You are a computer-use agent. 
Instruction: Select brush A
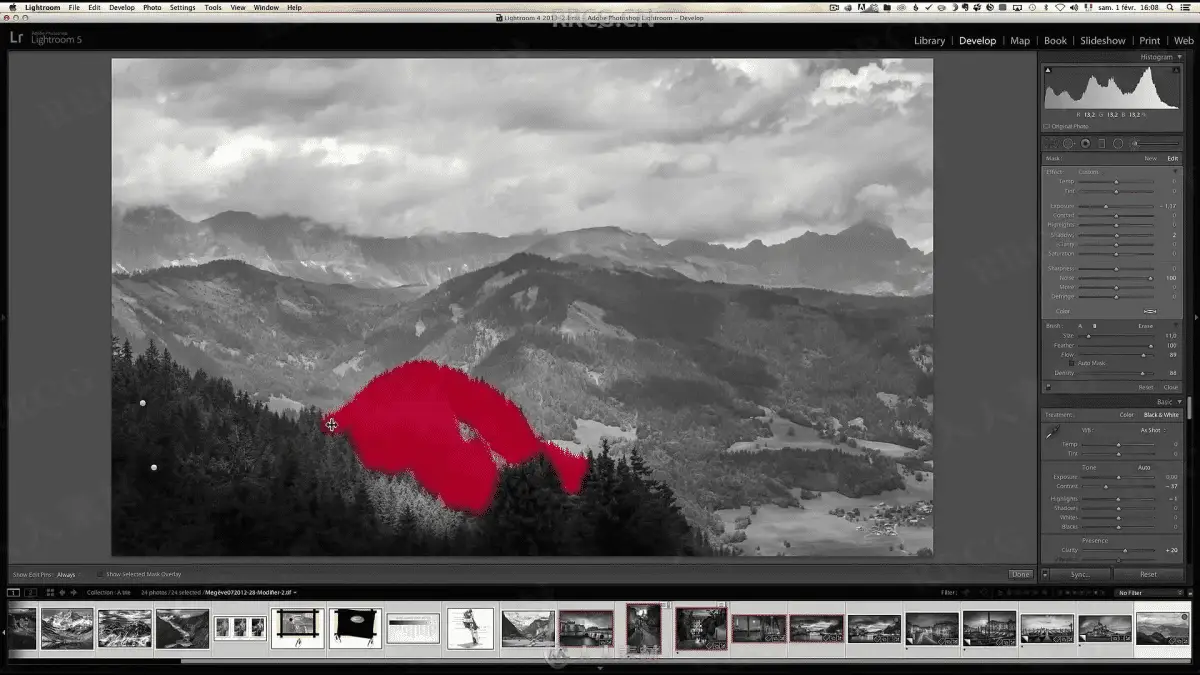[x=1080, y=326]
